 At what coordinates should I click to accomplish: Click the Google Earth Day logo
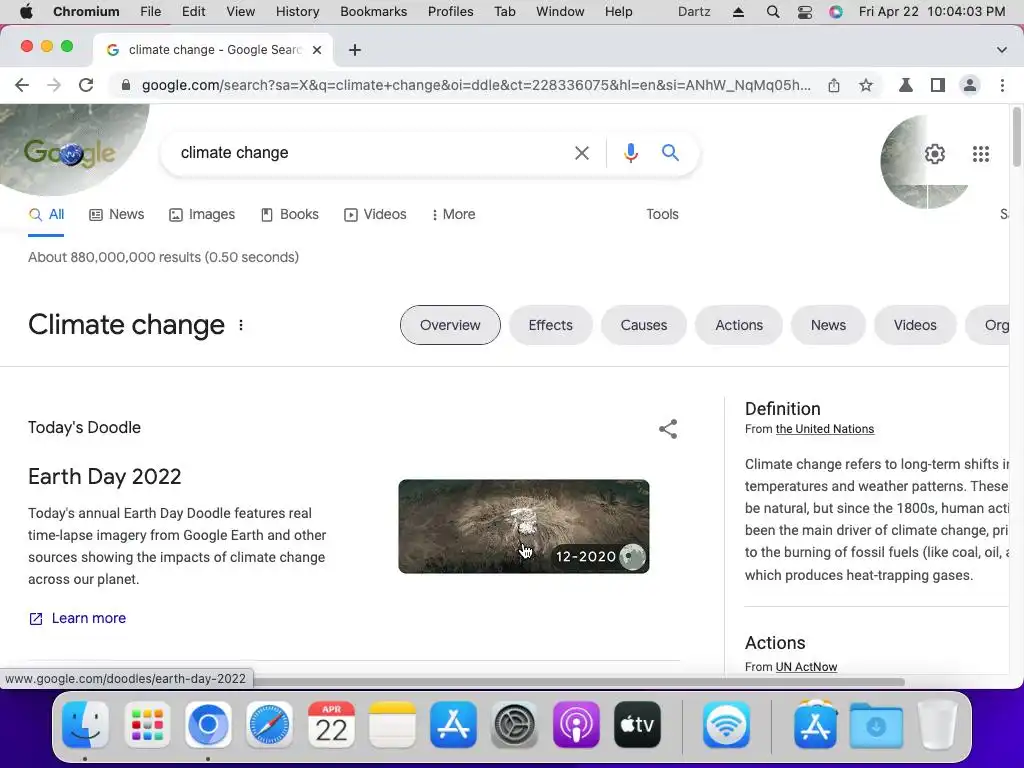point(69,153)
